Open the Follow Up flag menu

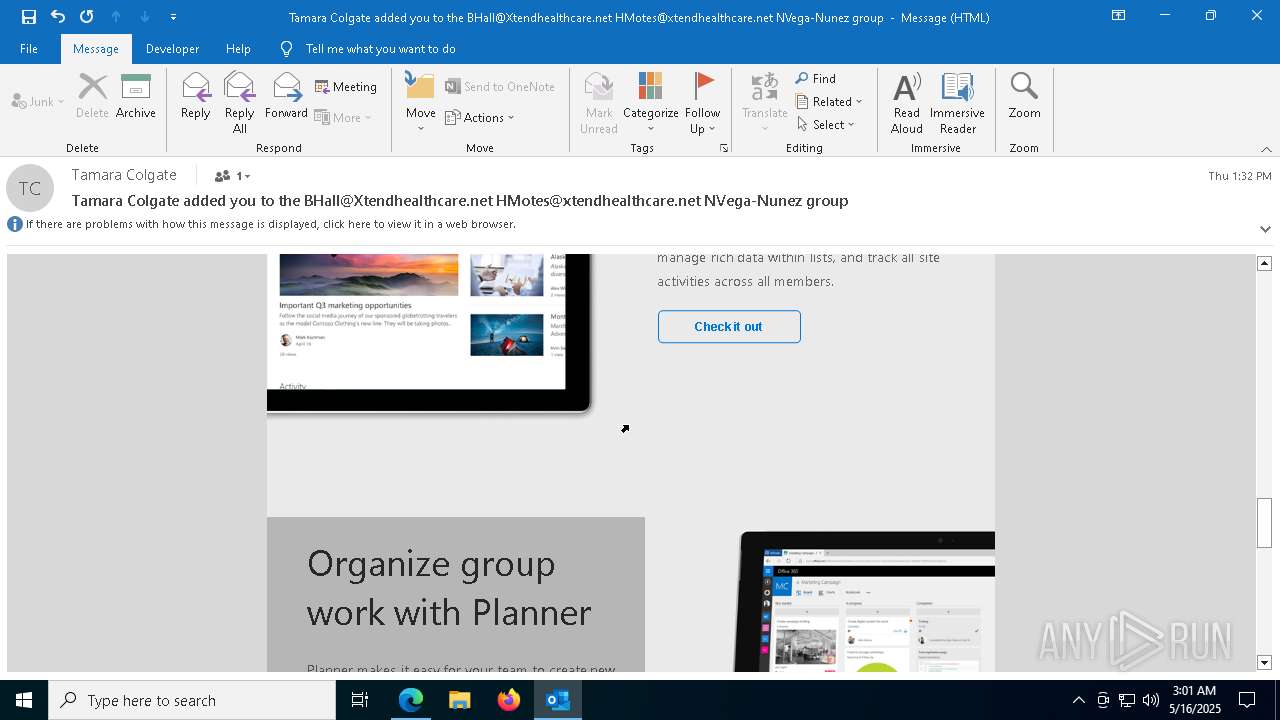point(703,103)
